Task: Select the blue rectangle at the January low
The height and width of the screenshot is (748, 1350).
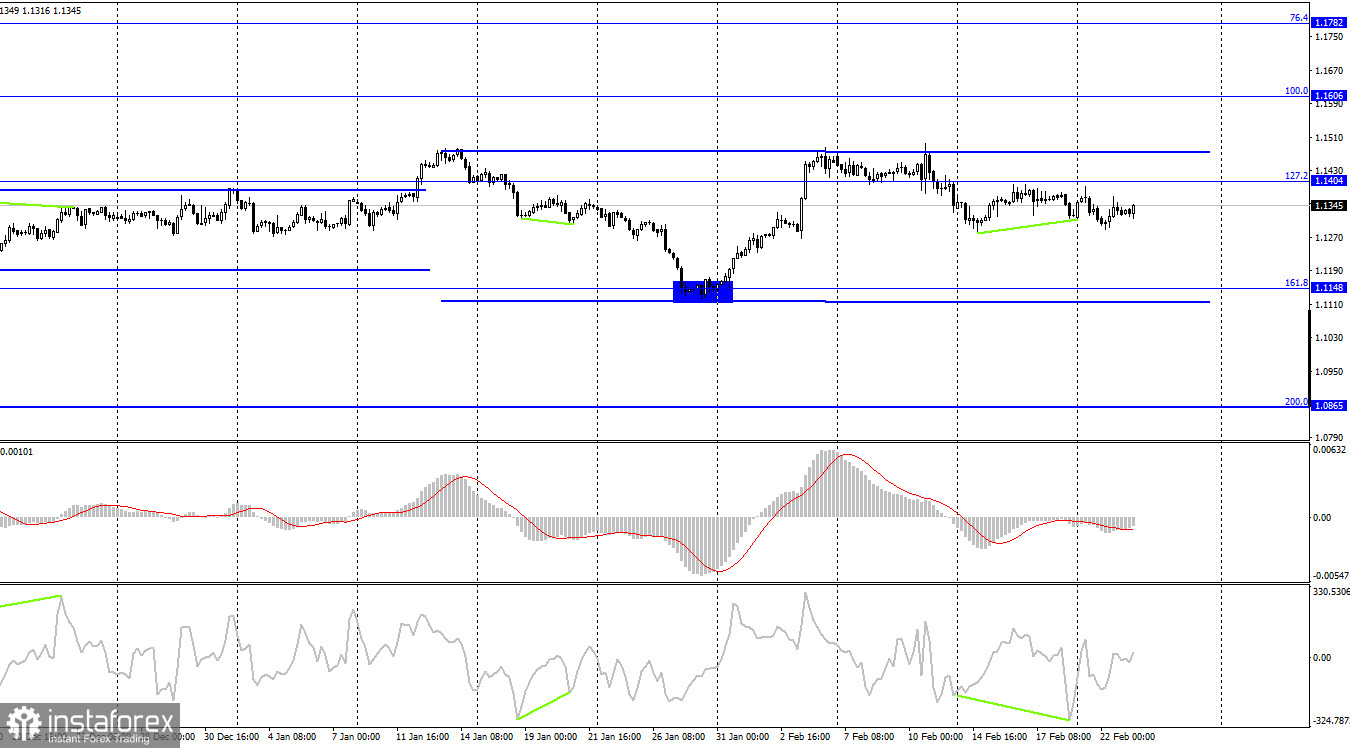Action: 703,291
